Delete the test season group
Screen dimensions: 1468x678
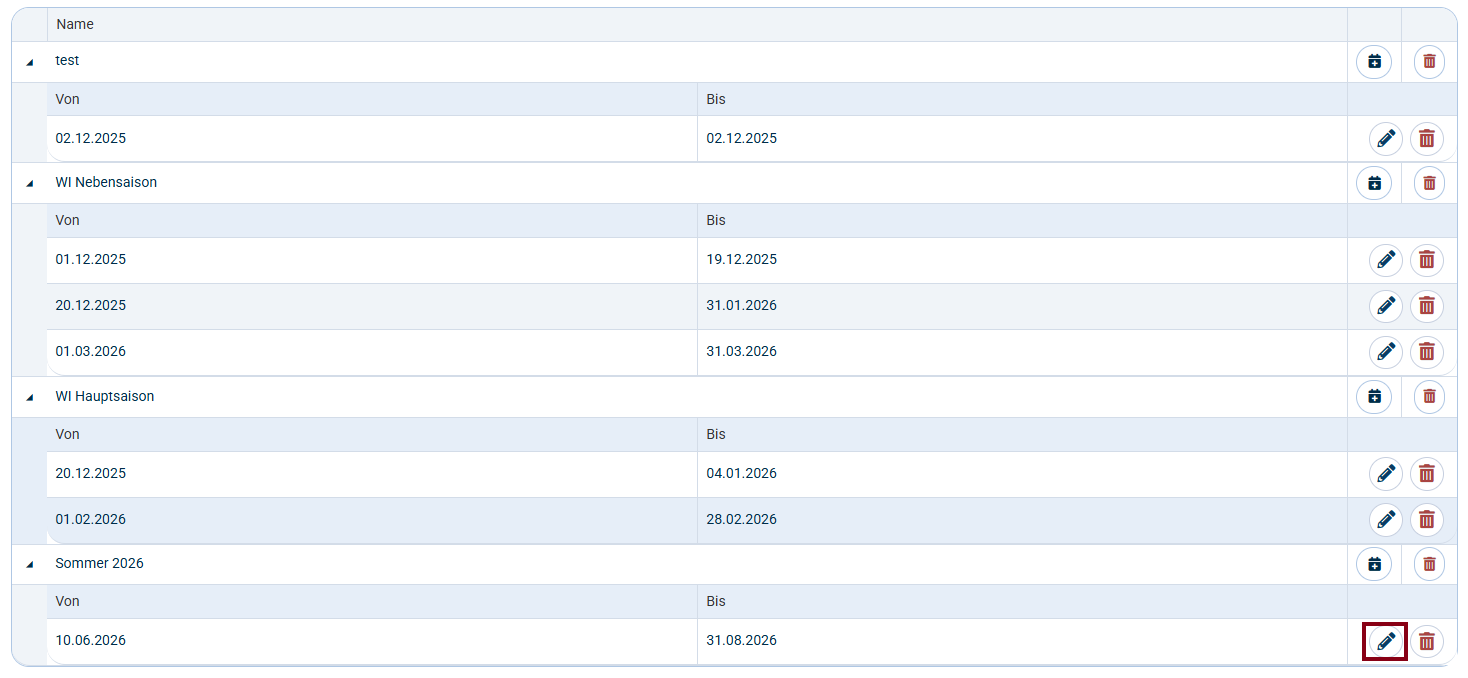(x=1429, y=62)
